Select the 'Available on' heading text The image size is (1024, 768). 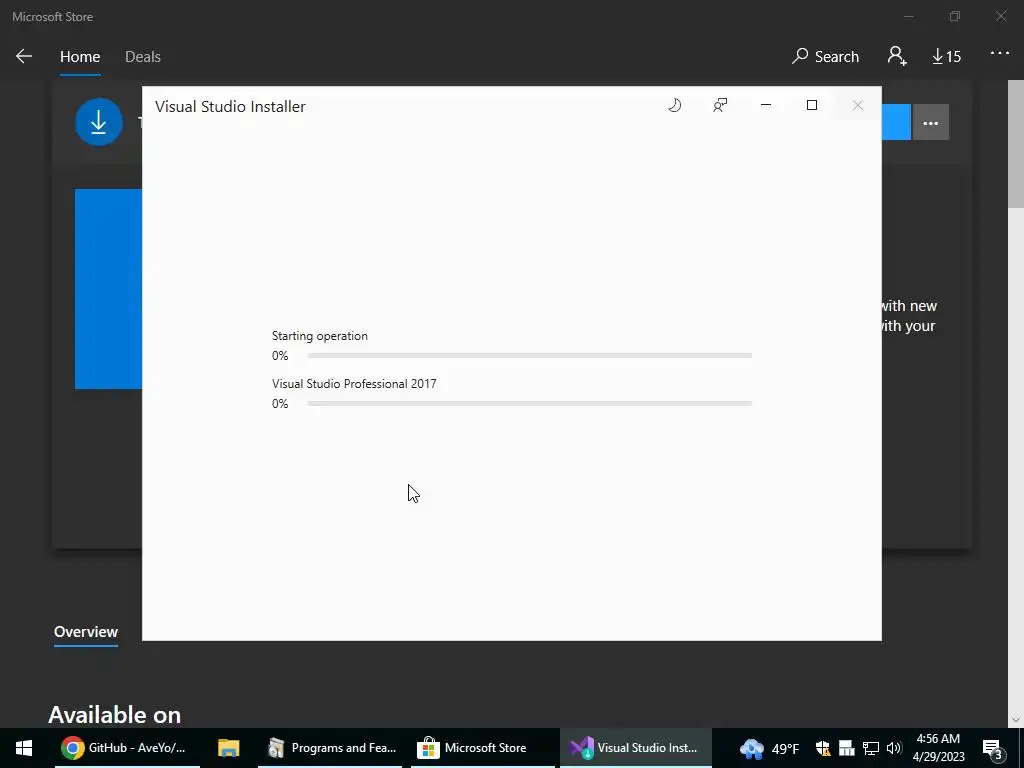coord(114,714)
